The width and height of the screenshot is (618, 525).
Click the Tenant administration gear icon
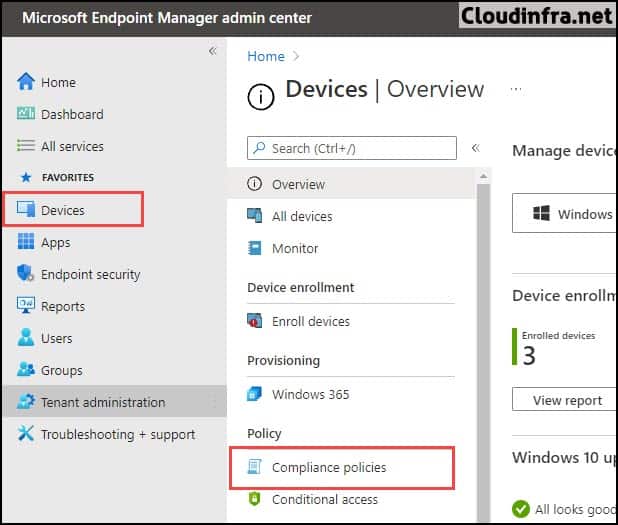tap(26, 401)
